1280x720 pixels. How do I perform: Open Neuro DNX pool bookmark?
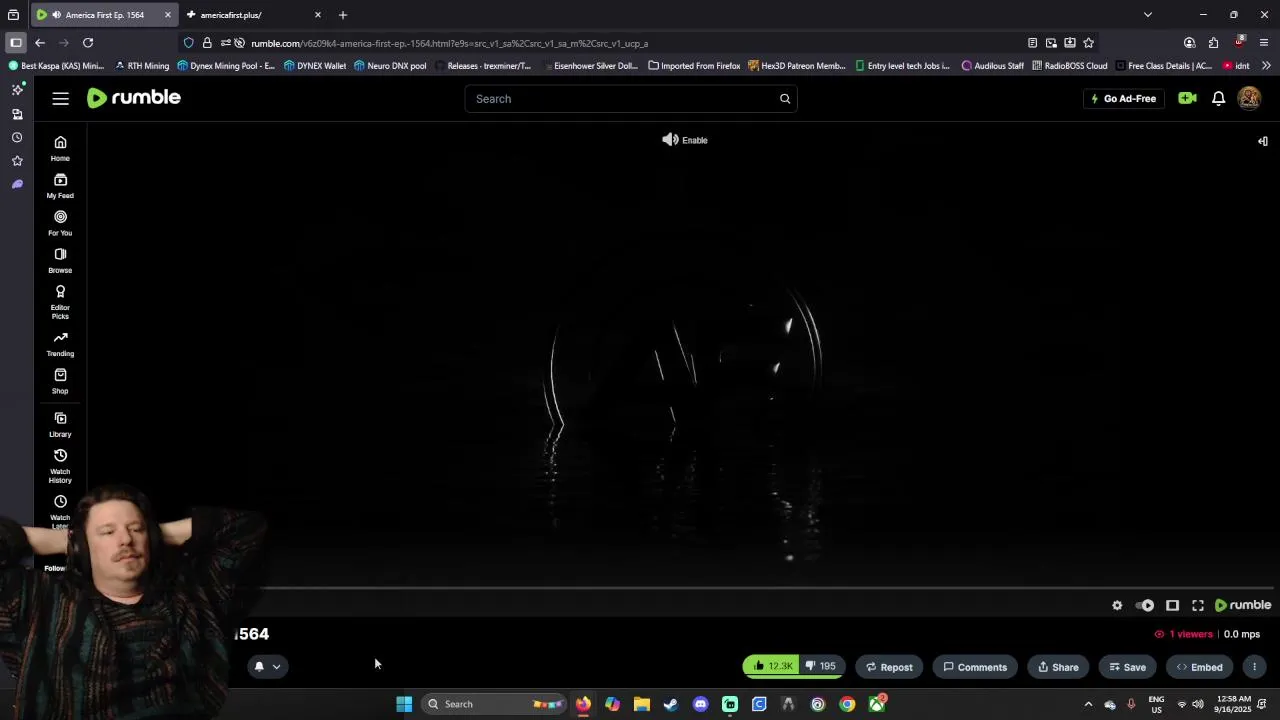coord(389,66)
